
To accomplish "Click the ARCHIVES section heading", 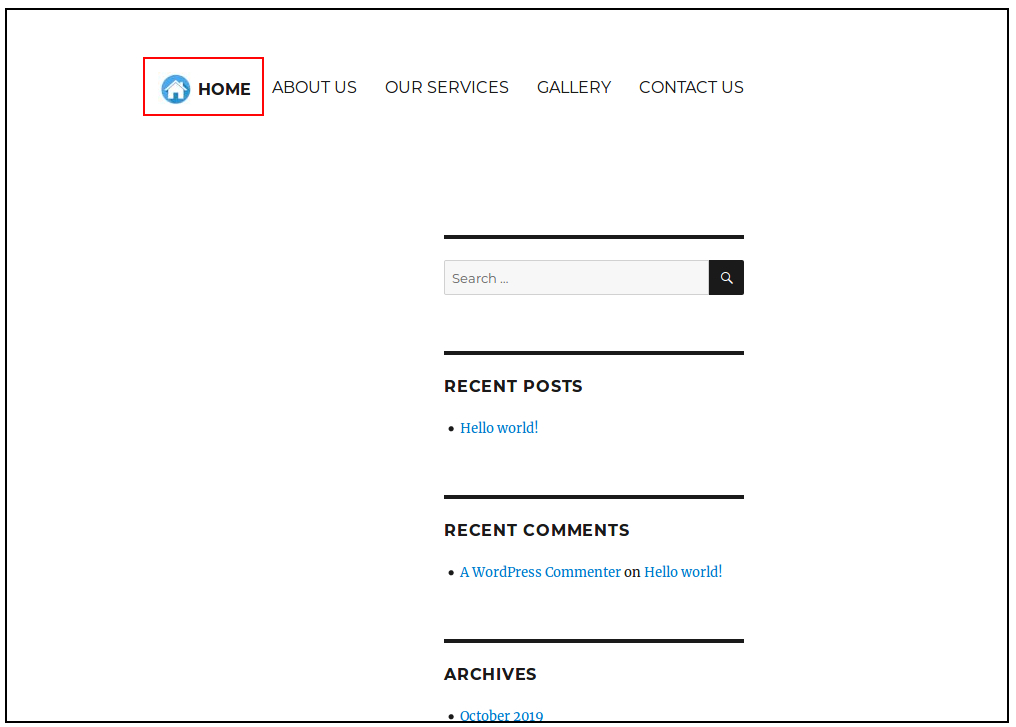I will tap(490, 674).
